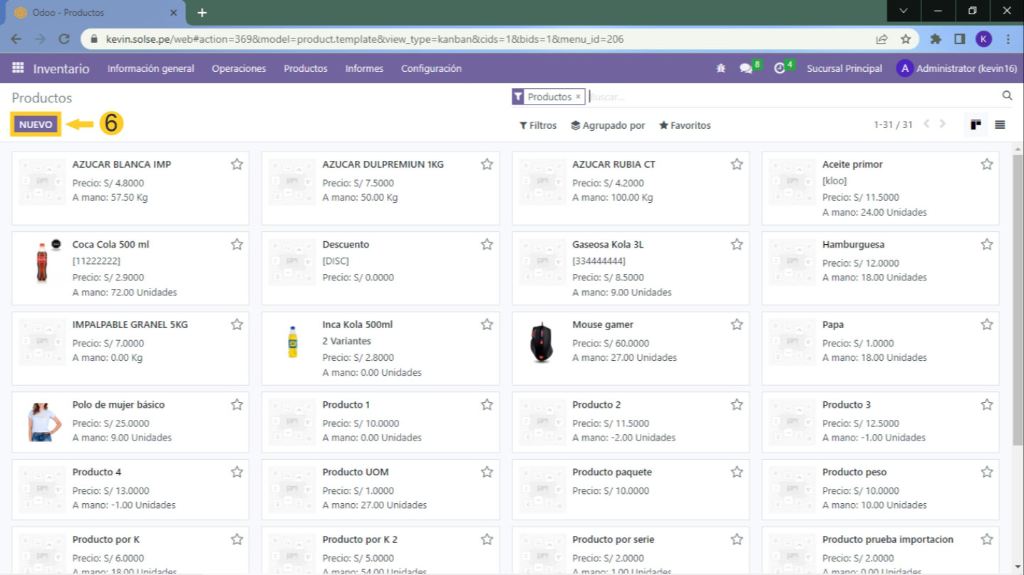Toggle favorite star on Hamburguesa
The image size is (1024, 575).
(987, 244)
